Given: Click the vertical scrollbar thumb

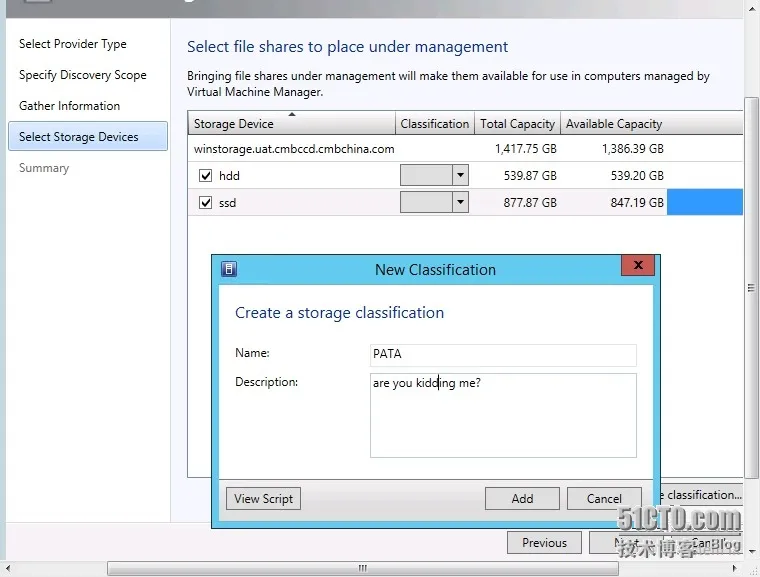Looking at the screenshot, I should click(751, 288).
